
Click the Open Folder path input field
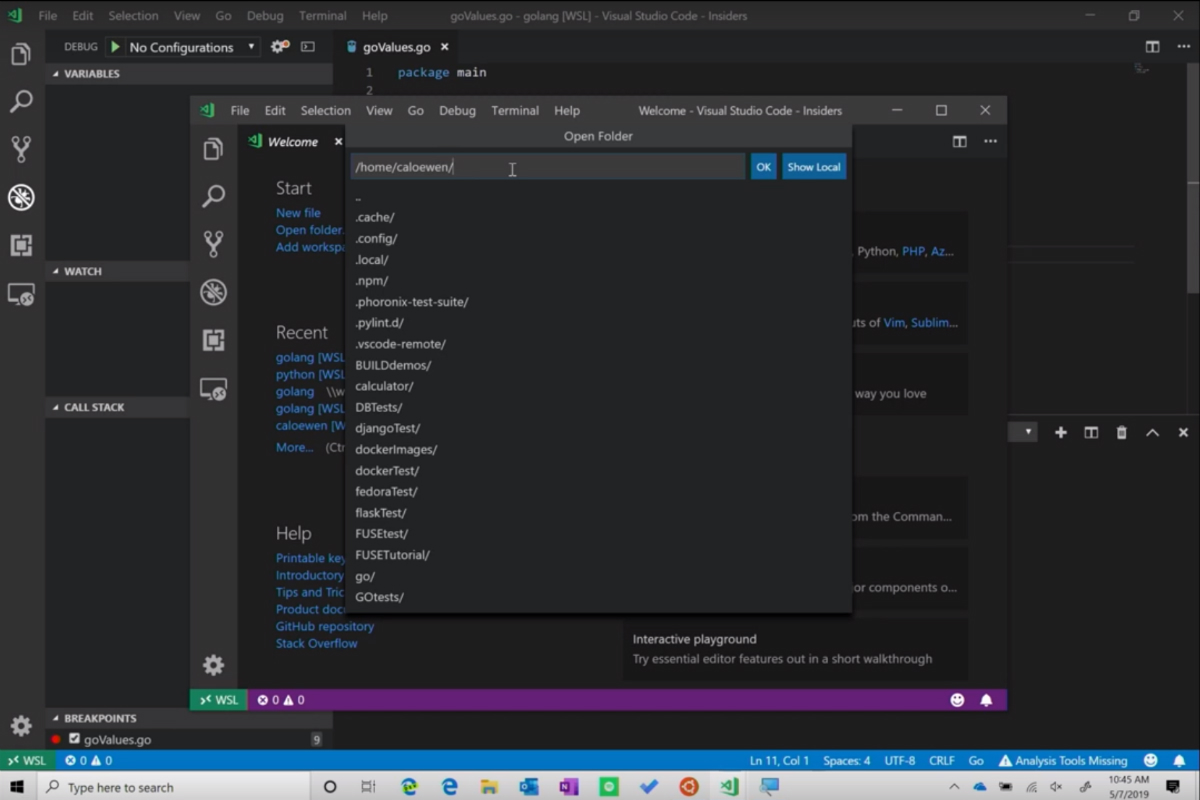coord(547,167)
